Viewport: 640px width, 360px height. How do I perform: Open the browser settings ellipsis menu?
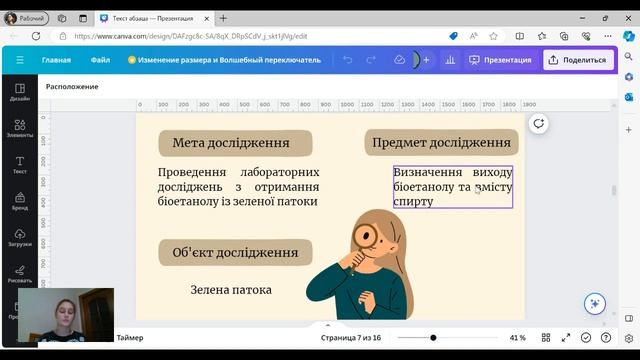pos(608,36)
